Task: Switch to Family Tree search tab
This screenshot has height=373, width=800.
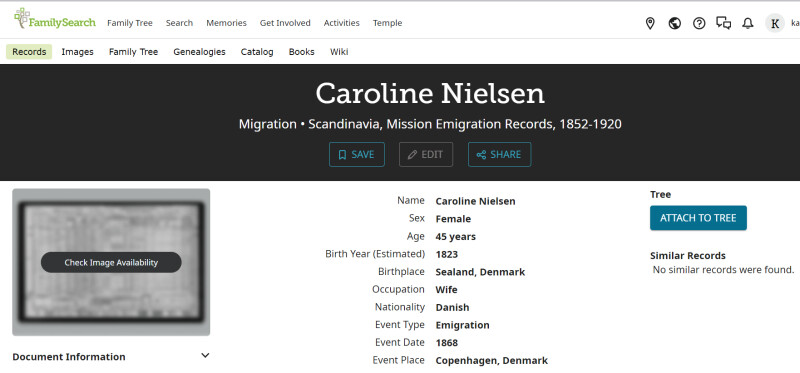Action: (x=133, y=52)
